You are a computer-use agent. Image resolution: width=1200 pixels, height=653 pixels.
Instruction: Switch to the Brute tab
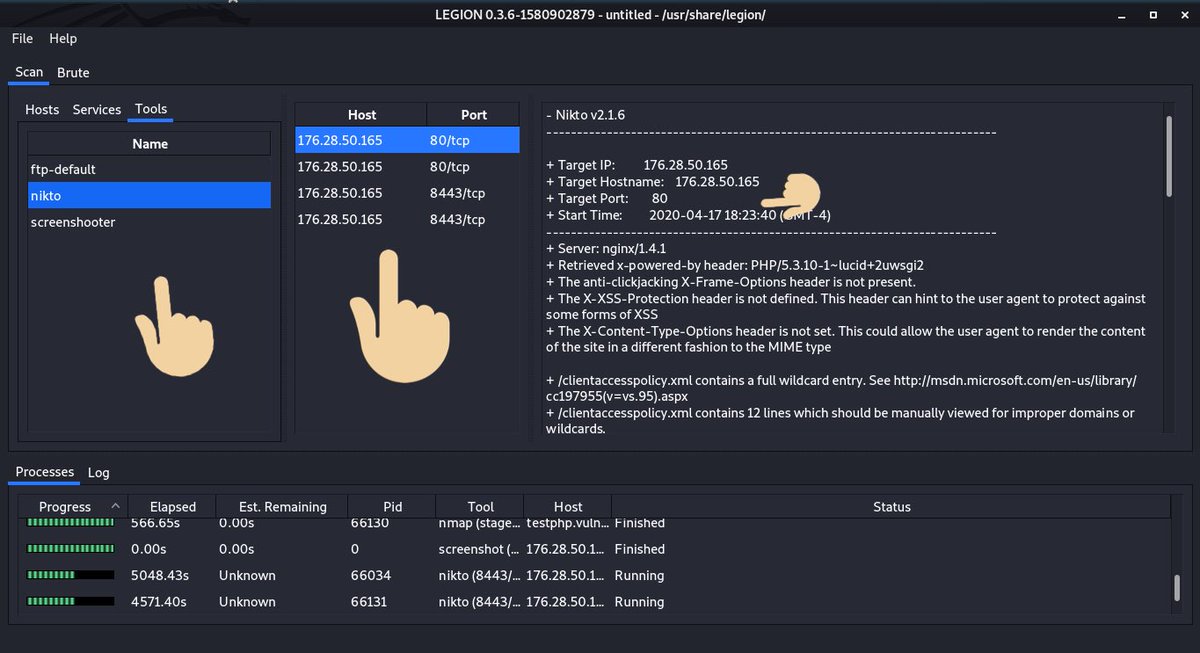73,72
